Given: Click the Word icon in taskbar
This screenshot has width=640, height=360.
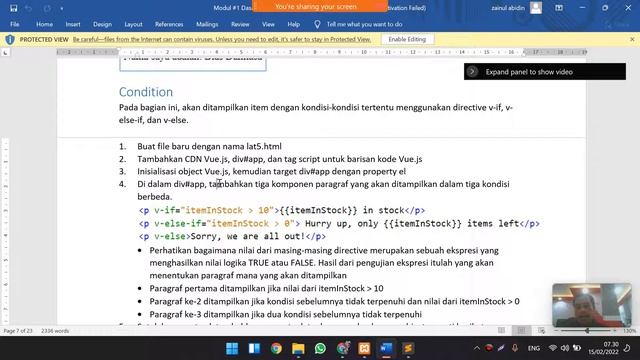Looking at the screenshot, I should [386, 348].
